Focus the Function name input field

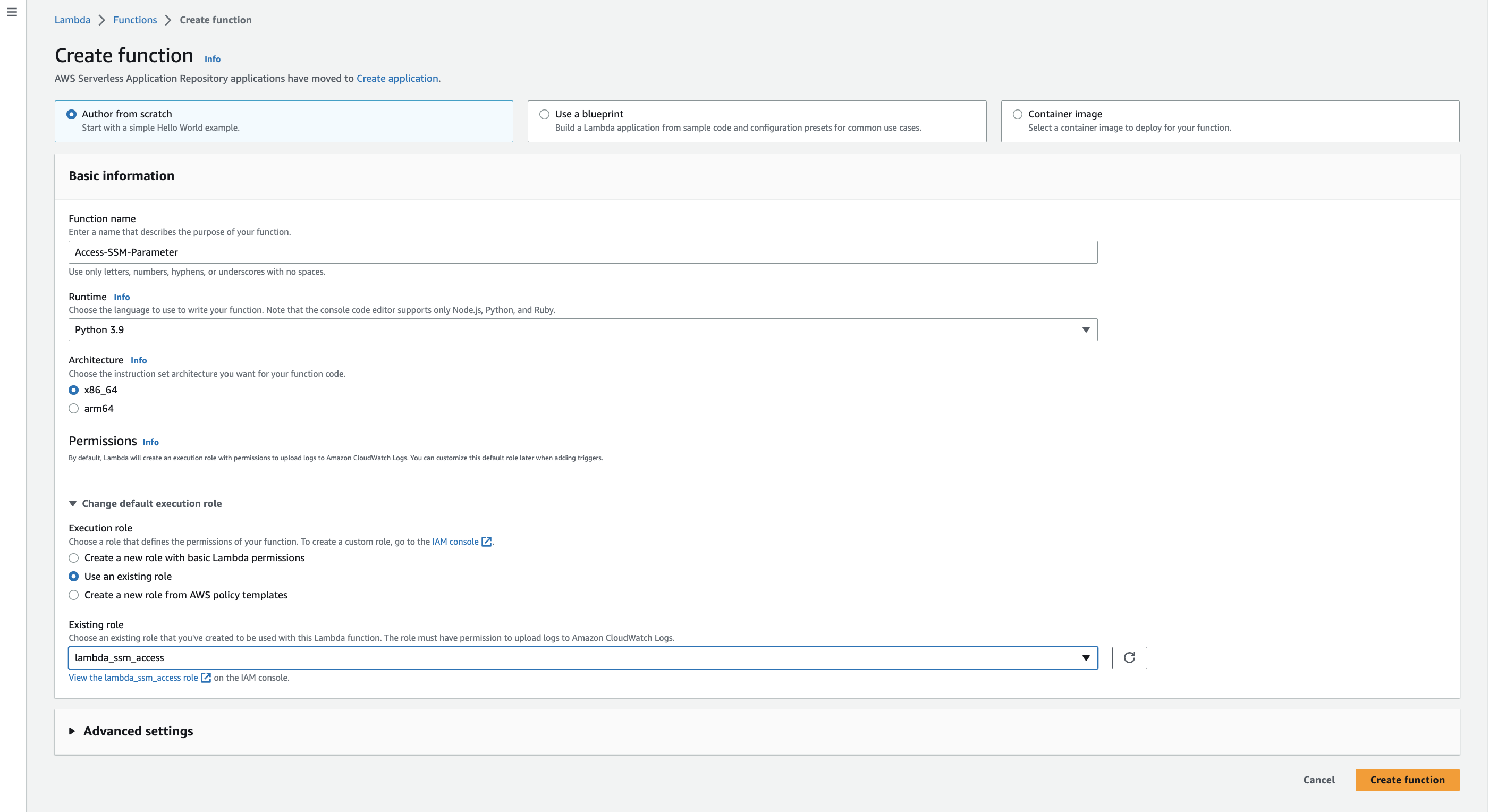click(x=582, y=252)
